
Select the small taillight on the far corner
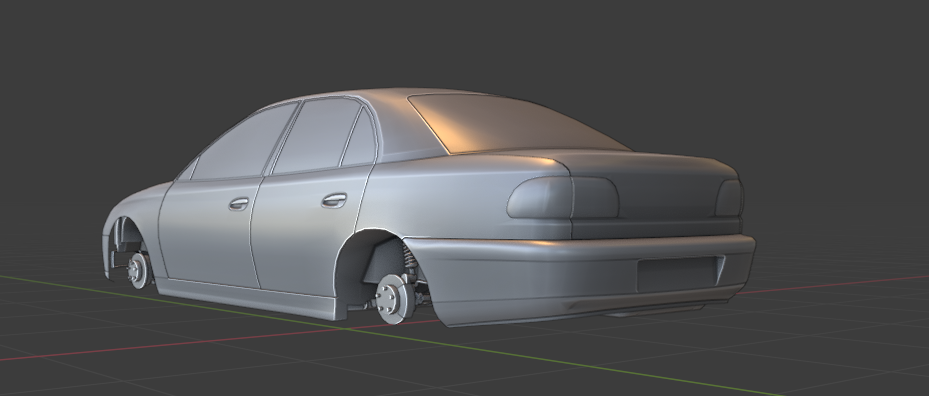tap(729, 198)
